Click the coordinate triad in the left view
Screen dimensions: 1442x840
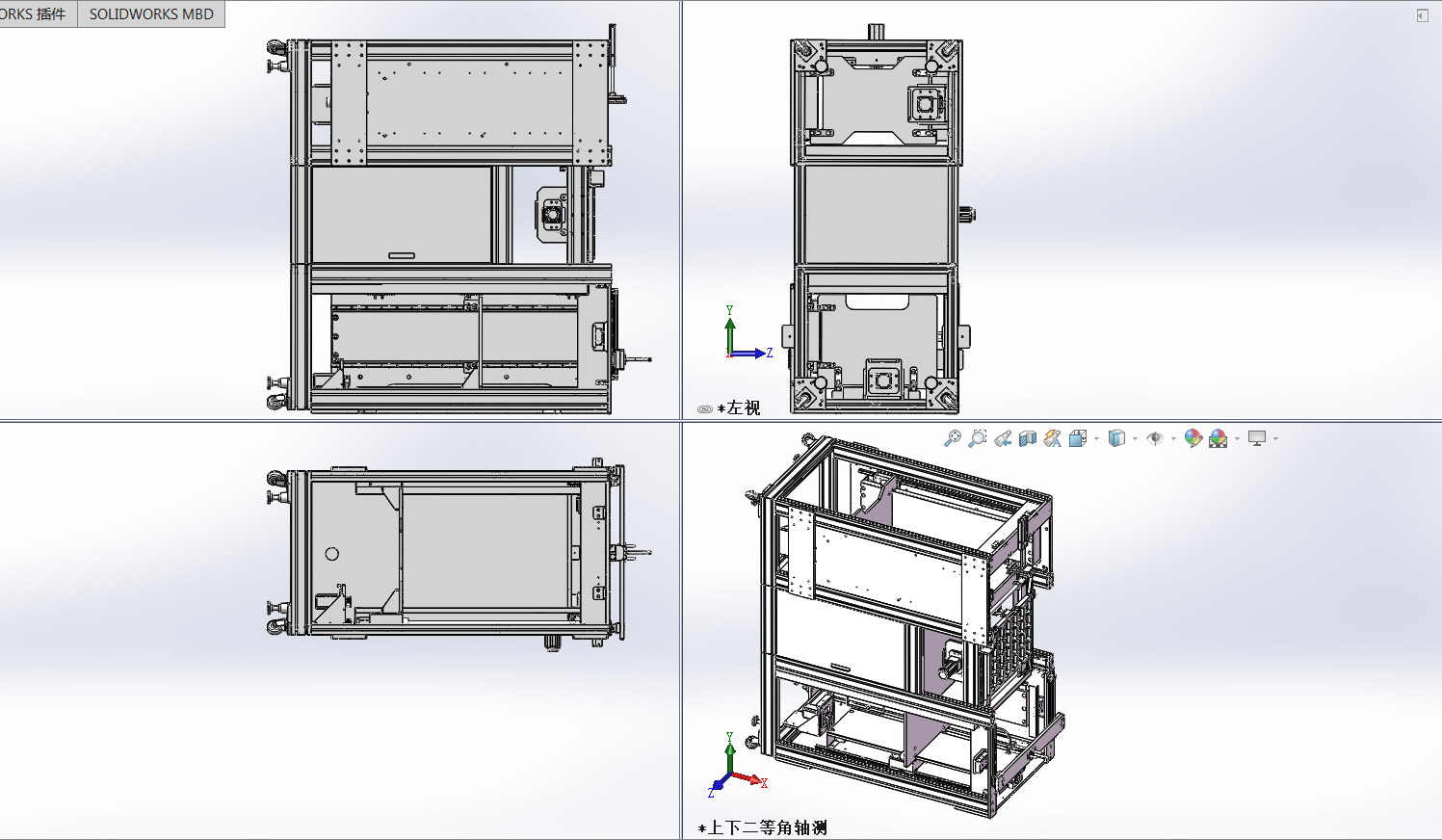pos(748,333)
